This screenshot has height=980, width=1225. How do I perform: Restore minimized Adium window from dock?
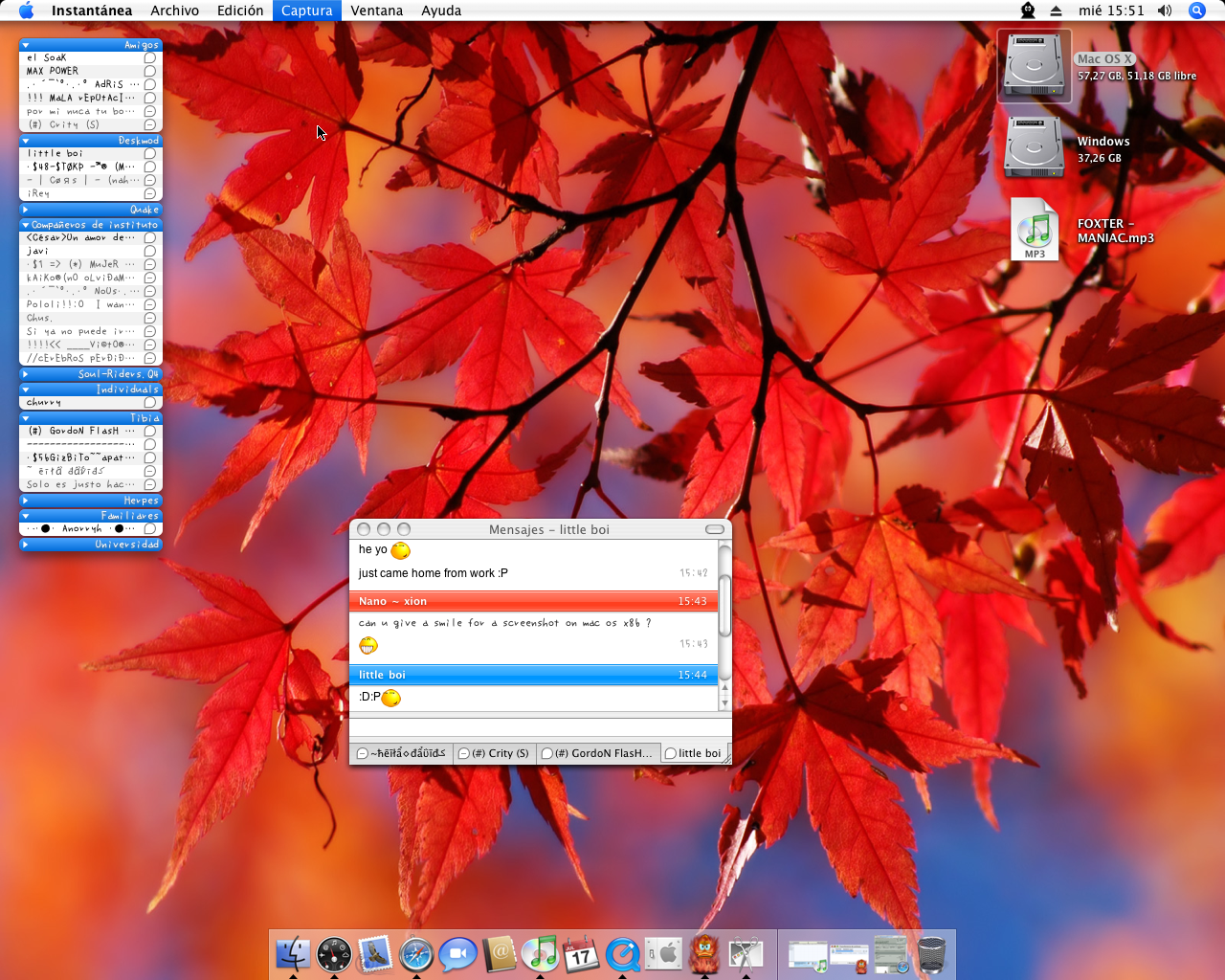pyautogui.click(x=849, y=955)
